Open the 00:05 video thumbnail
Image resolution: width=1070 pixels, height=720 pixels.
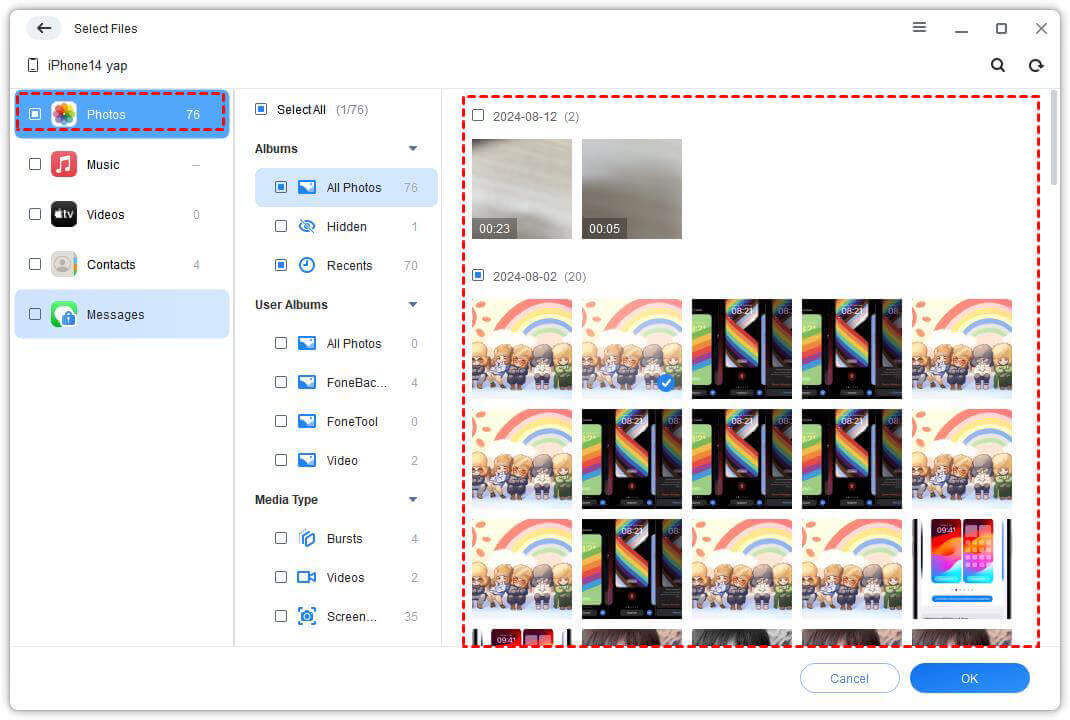tap(632, 189)
